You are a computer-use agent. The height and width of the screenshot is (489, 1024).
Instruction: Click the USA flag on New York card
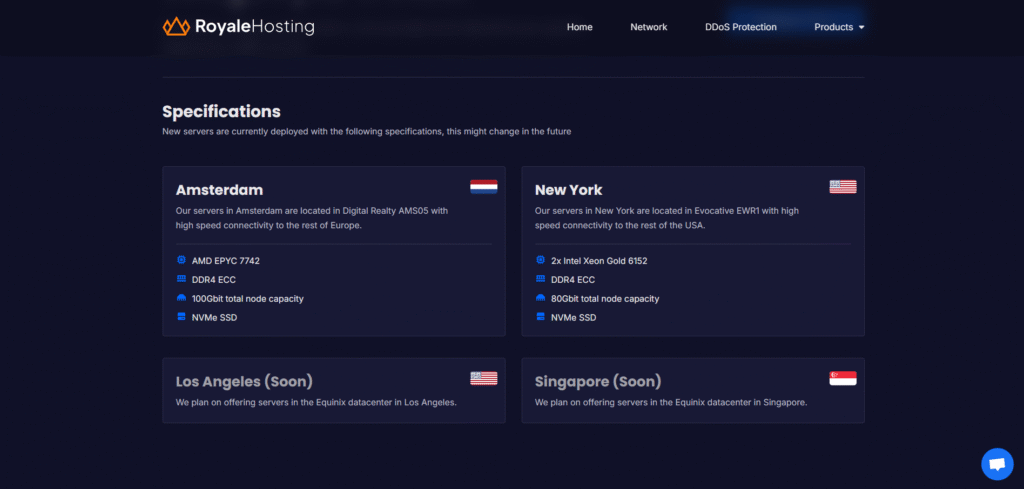tap(843, 186)
